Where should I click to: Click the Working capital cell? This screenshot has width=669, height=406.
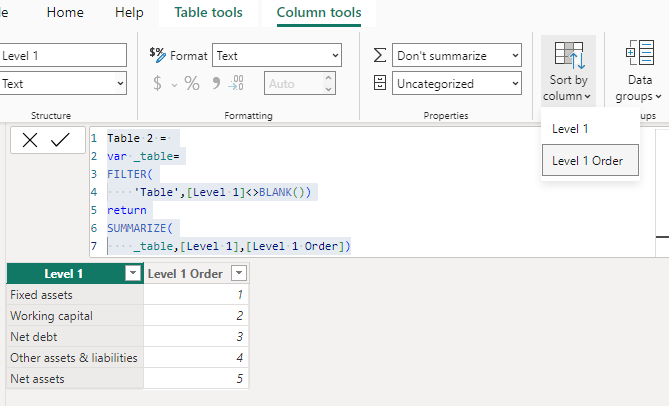(75, 316)
